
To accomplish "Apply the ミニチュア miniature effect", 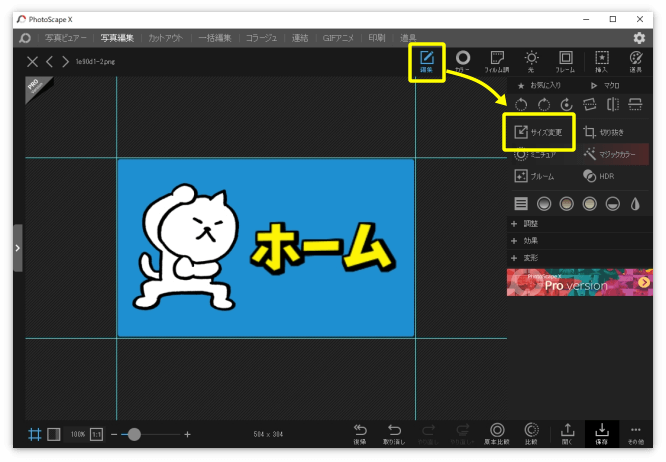I will click(x=535, y=155).
